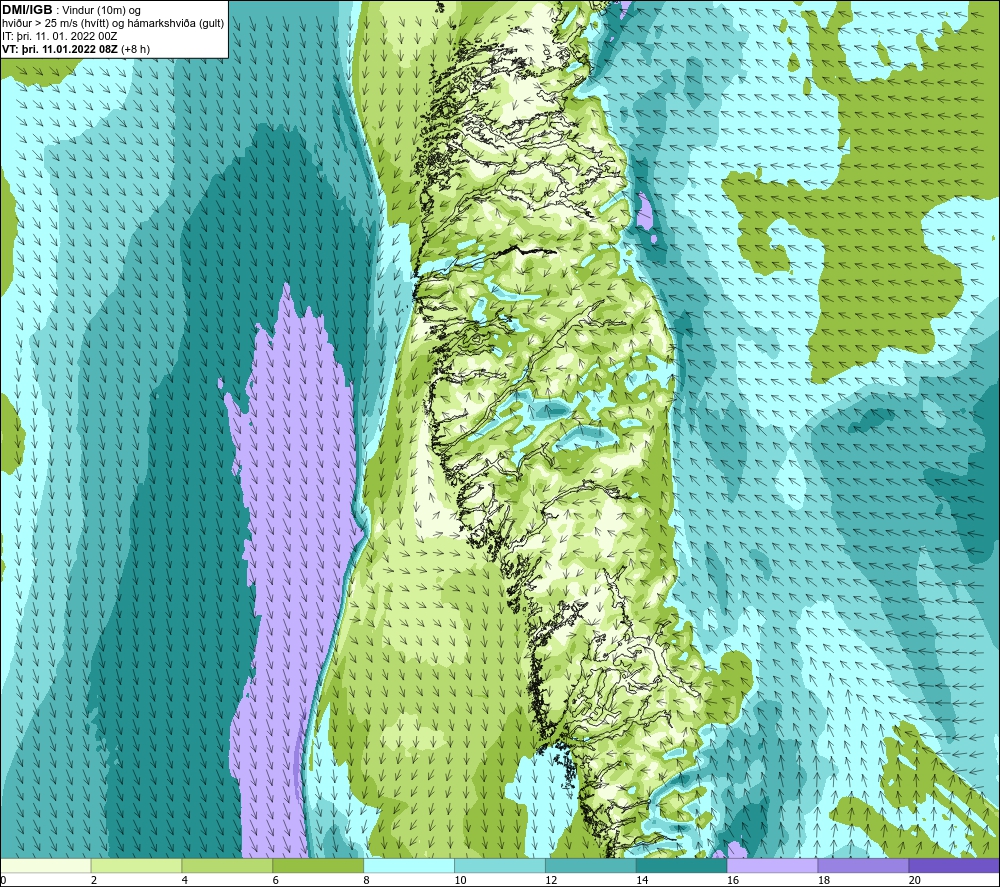
Task: Click the "DMI/IGB" title text
Action: point(27,10)
